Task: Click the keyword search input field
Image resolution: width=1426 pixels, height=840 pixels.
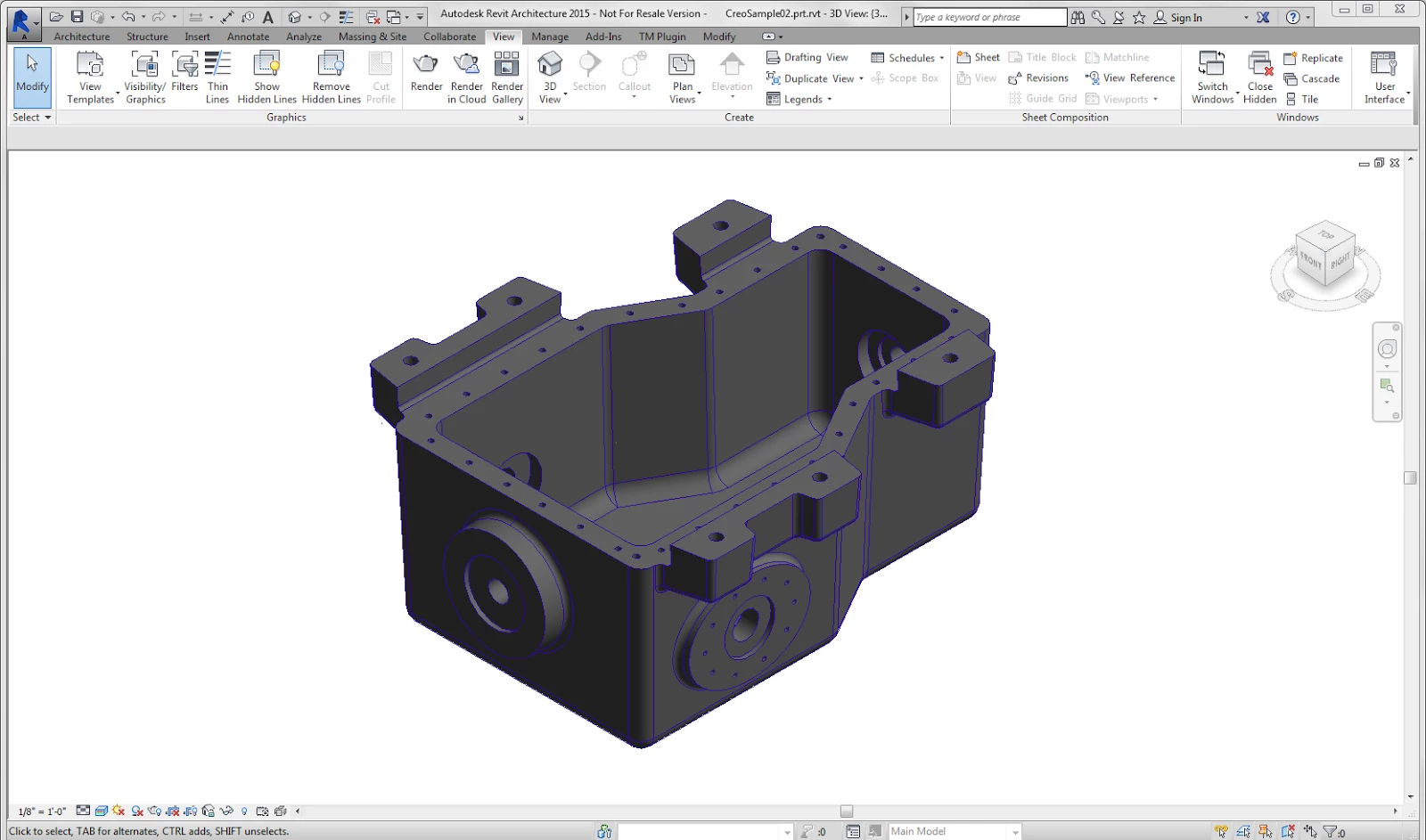Action: (x=989, y=17)
